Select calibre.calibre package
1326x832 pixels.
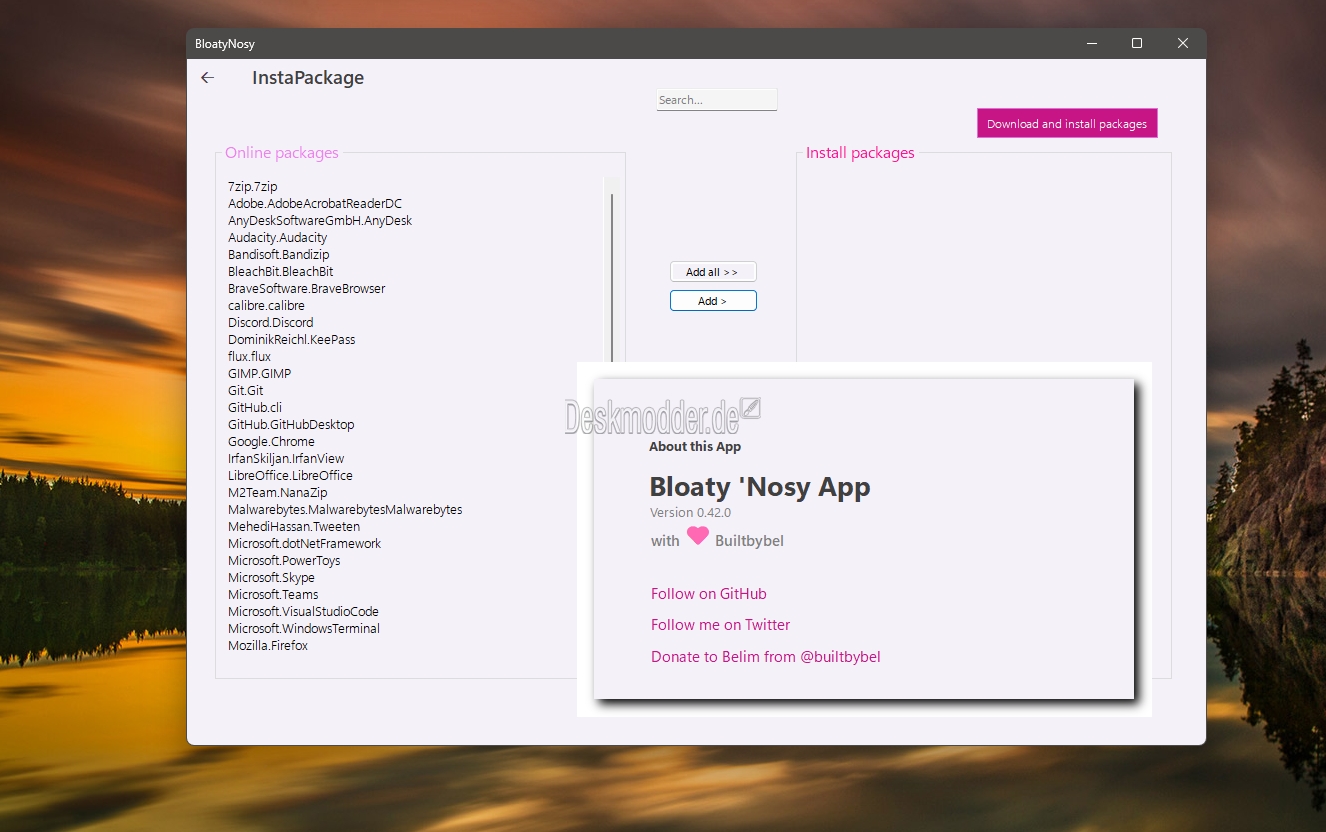click(267, 306)
